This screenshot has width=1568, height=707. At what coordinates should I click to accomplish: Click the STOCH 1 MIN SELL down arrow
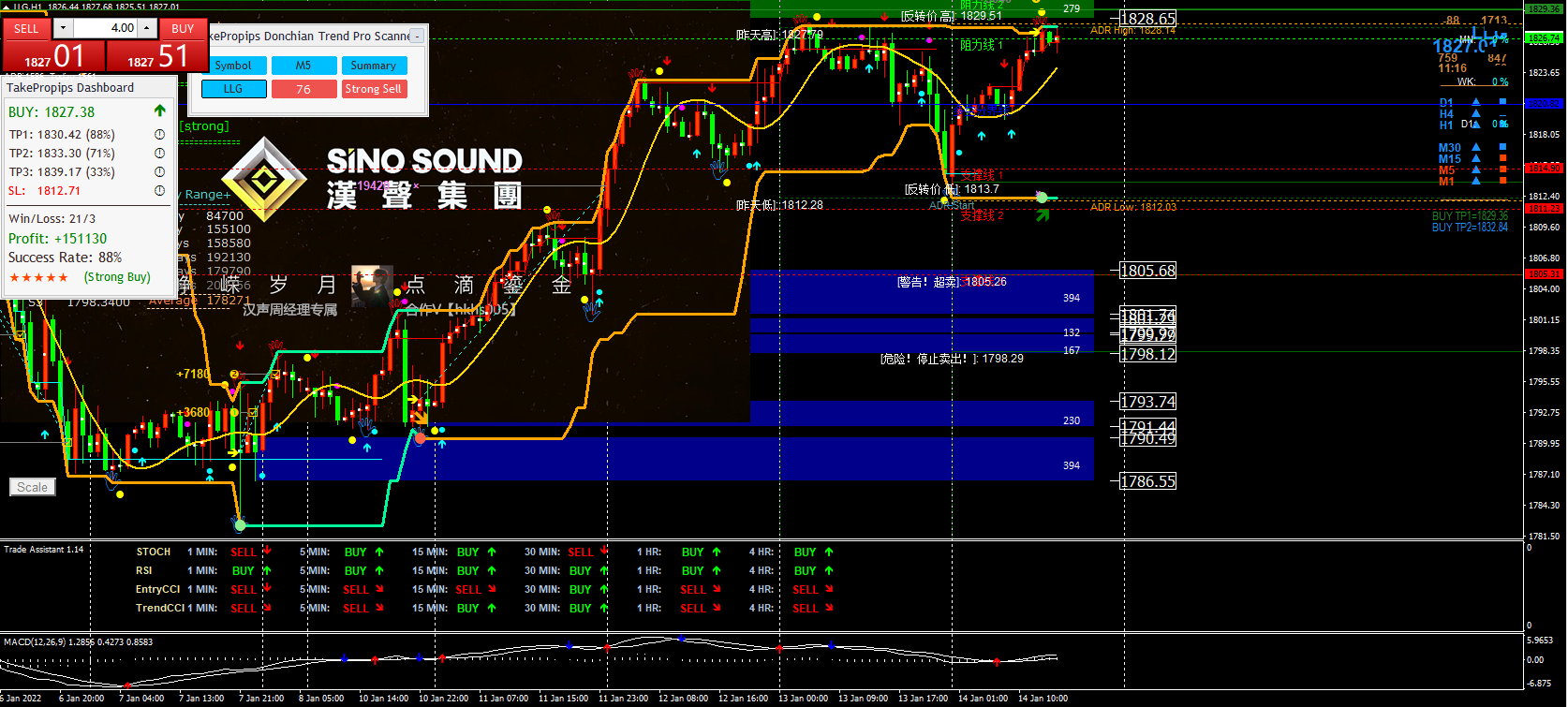[x=267, y=552]
